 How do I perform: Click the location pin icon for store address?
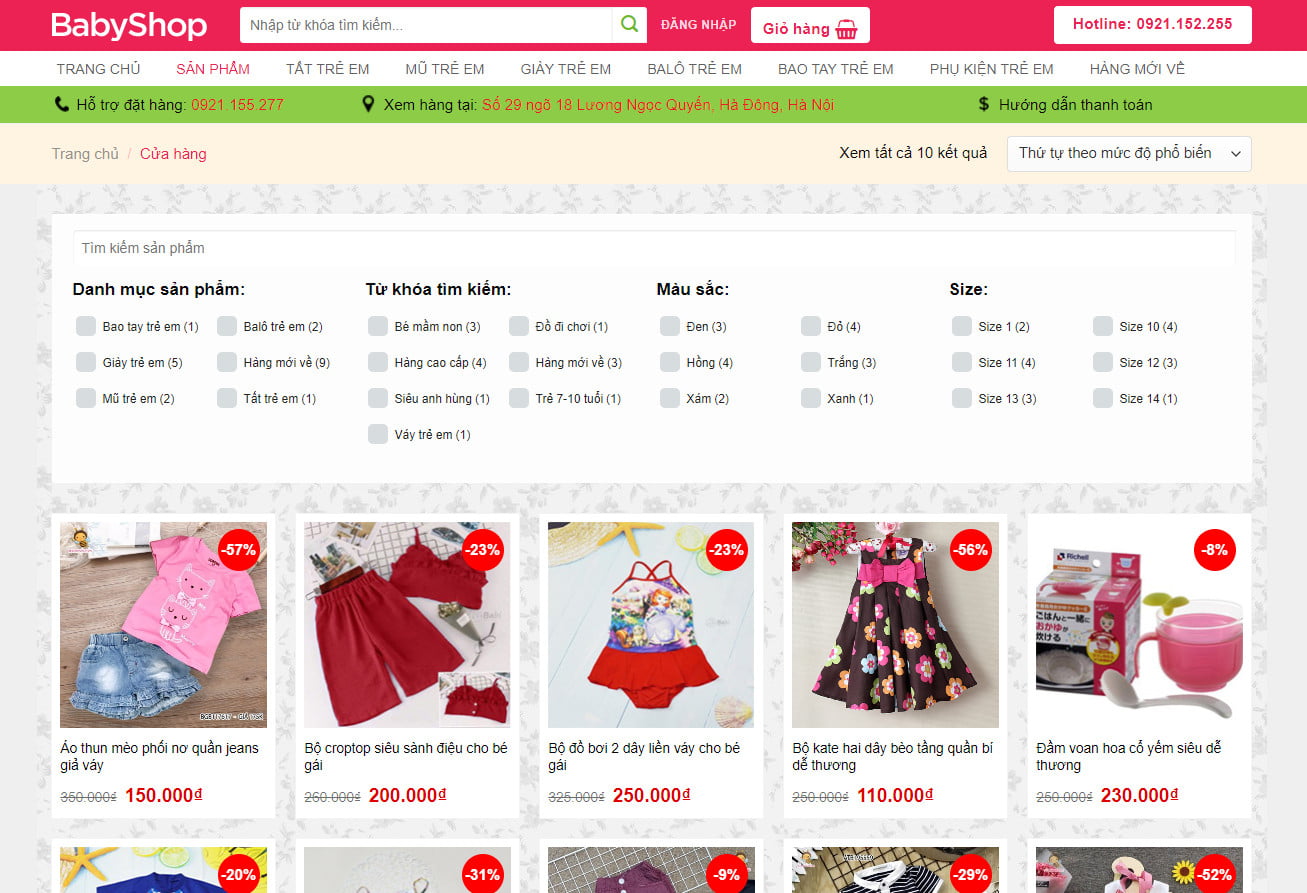[368, 104]
